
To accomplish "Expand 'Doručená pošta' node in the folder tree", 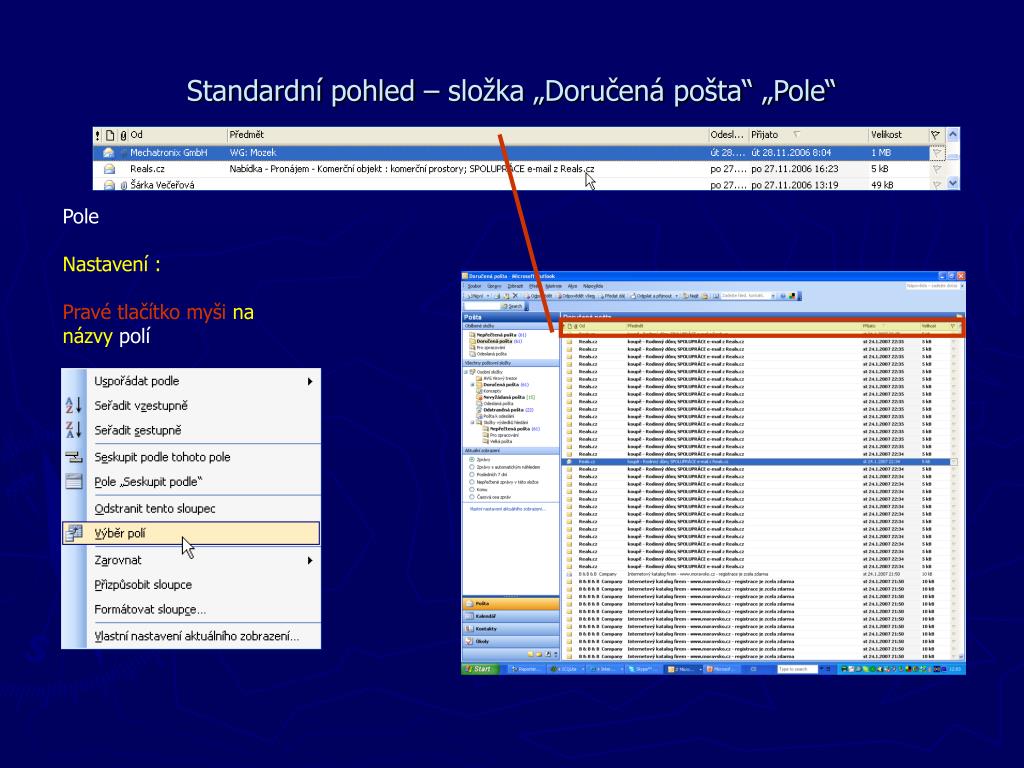I will 472,385.
